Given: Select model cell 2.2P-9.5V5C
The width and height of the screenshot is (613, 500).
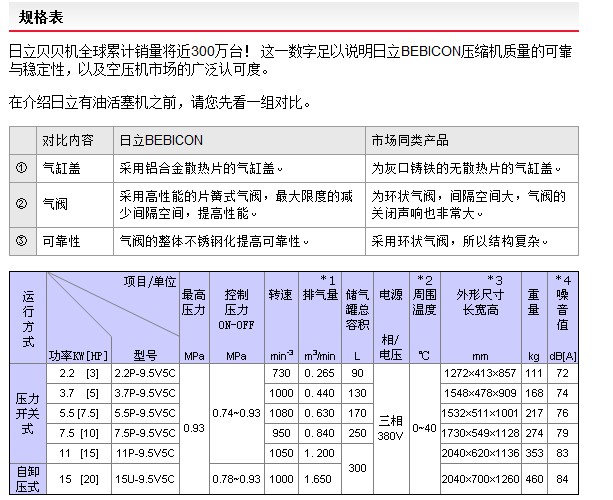Looking at the screenshot, I should point(145,373).
